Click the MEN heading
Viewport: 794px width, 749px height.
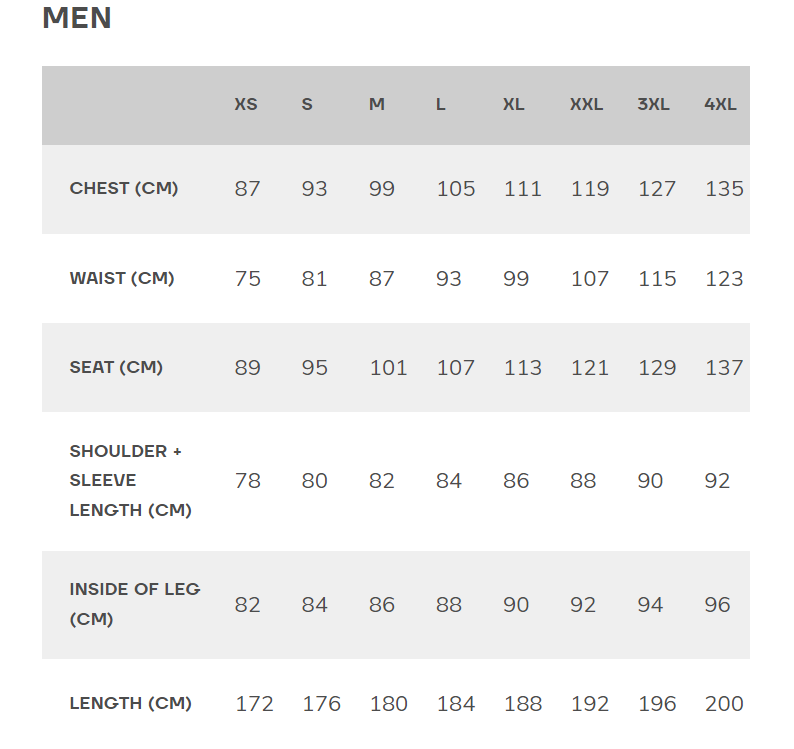coord(77,19)
